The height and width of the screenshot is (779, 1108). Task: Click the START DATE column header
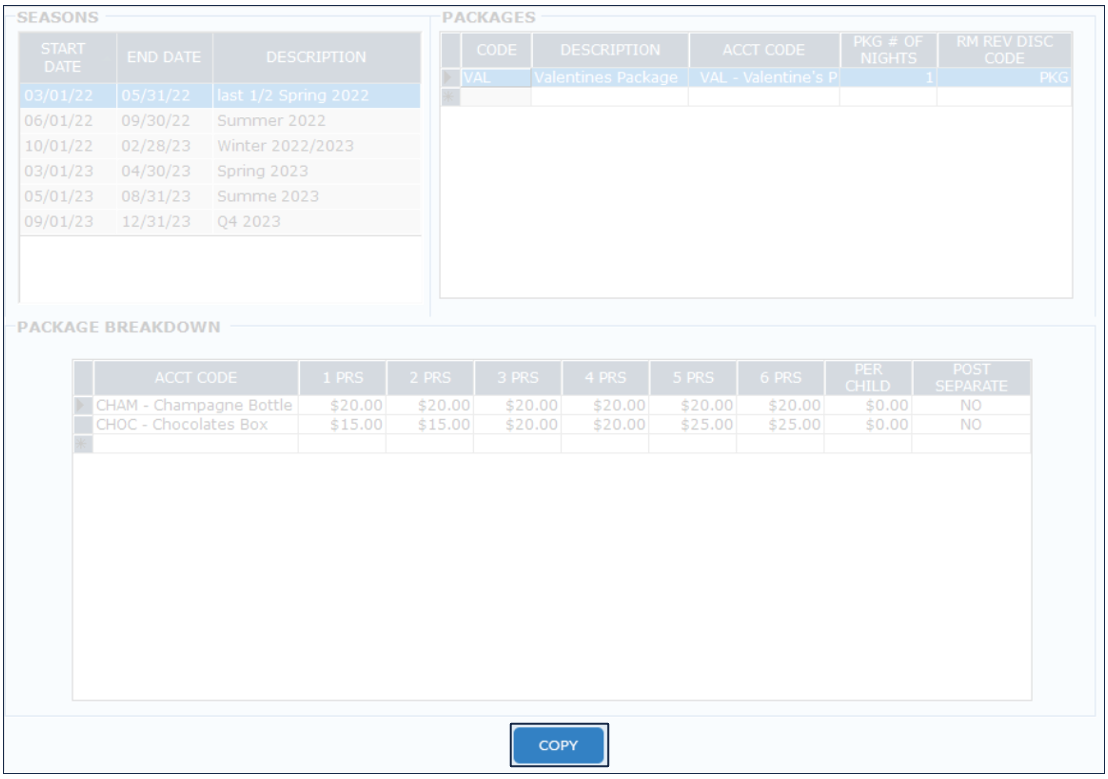tap(68, 57)
